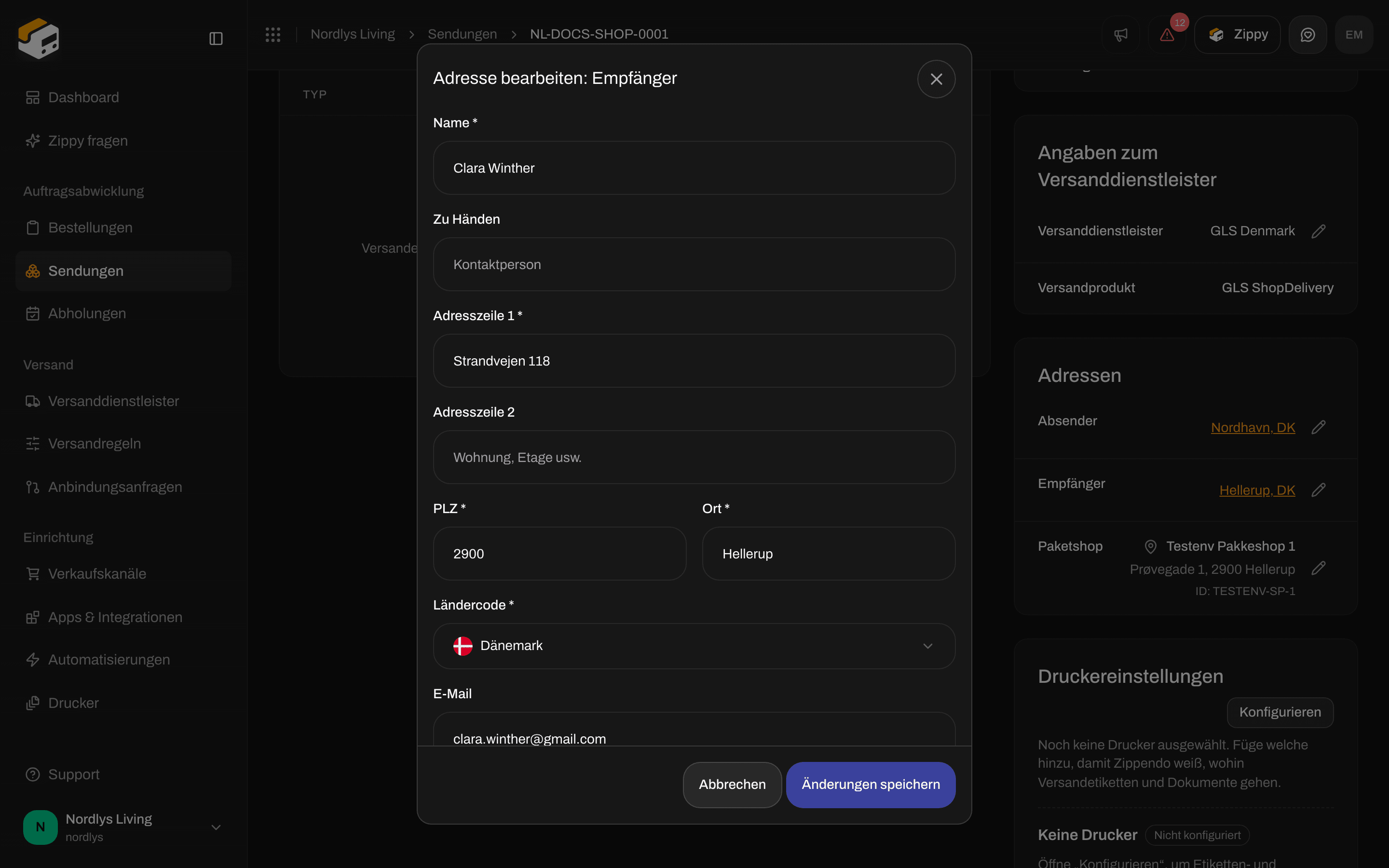Screen dimensions: 1389x868
Task: Click the Zippendo logo
Action: pos(39,38)
